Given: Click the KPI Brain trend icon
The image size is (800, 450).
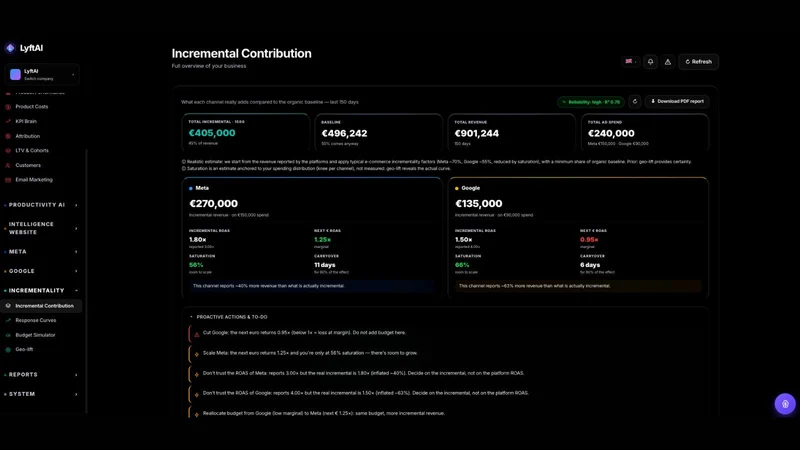Looking at the screenshot, I should 8,121.
